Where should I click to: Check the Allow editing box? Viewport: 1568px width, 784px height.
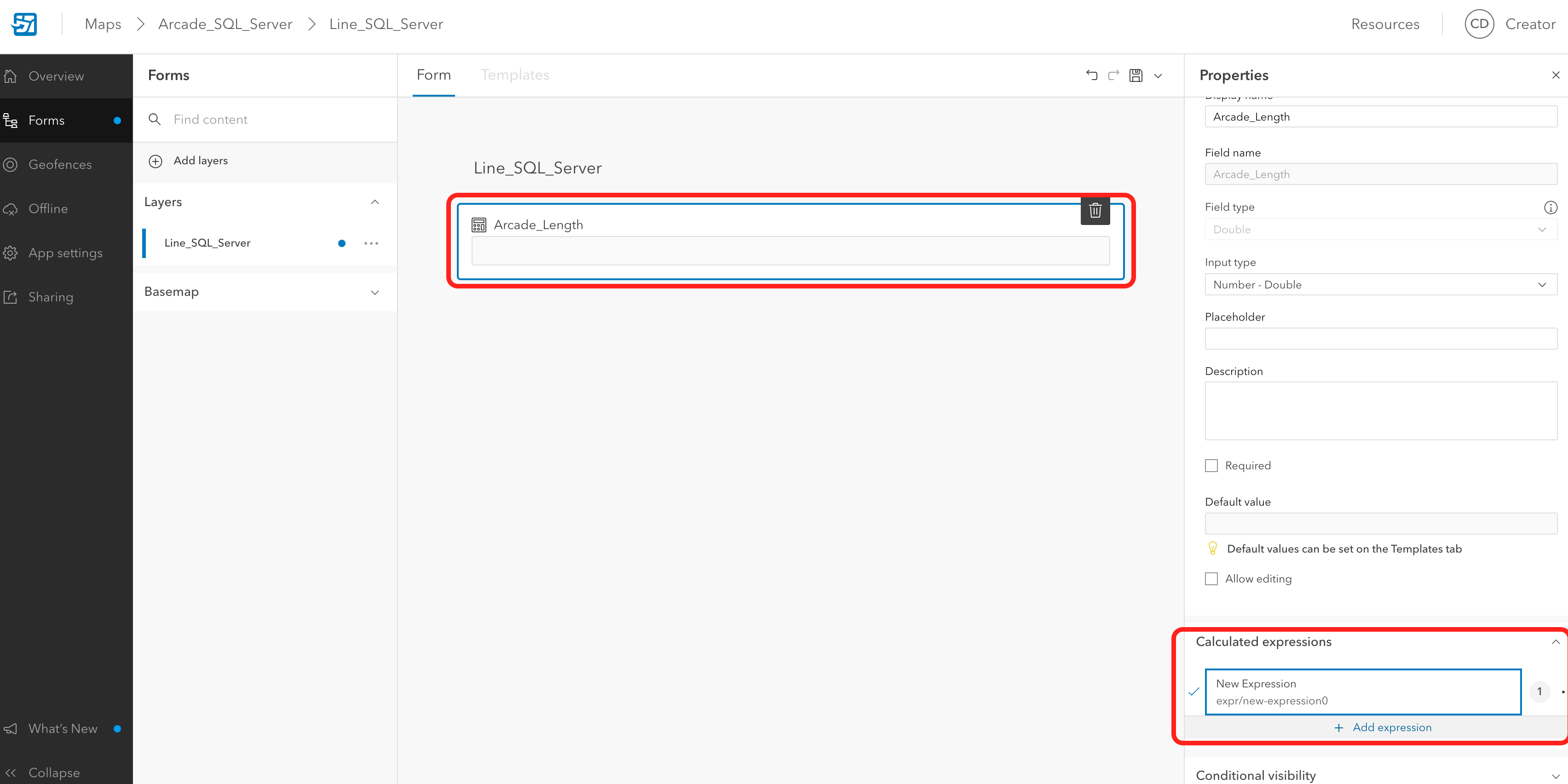pyautogui.click(x=1211, y=579)
